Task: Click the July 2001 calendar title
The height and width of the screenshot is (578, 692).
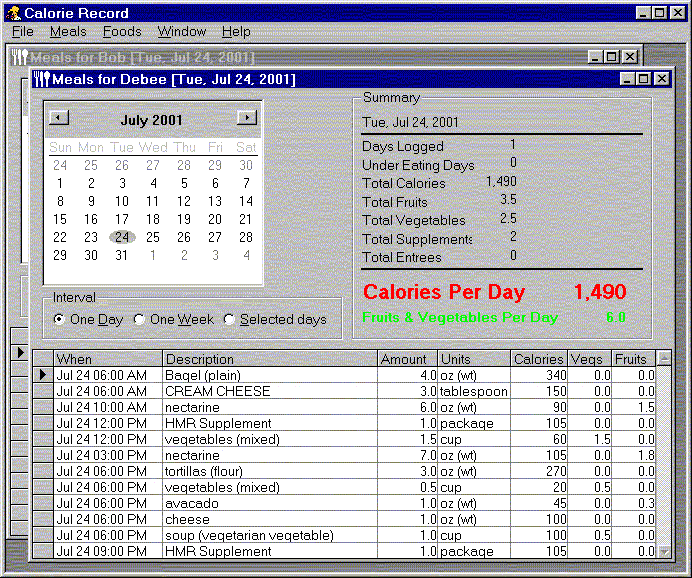Action: coord(151,120)
